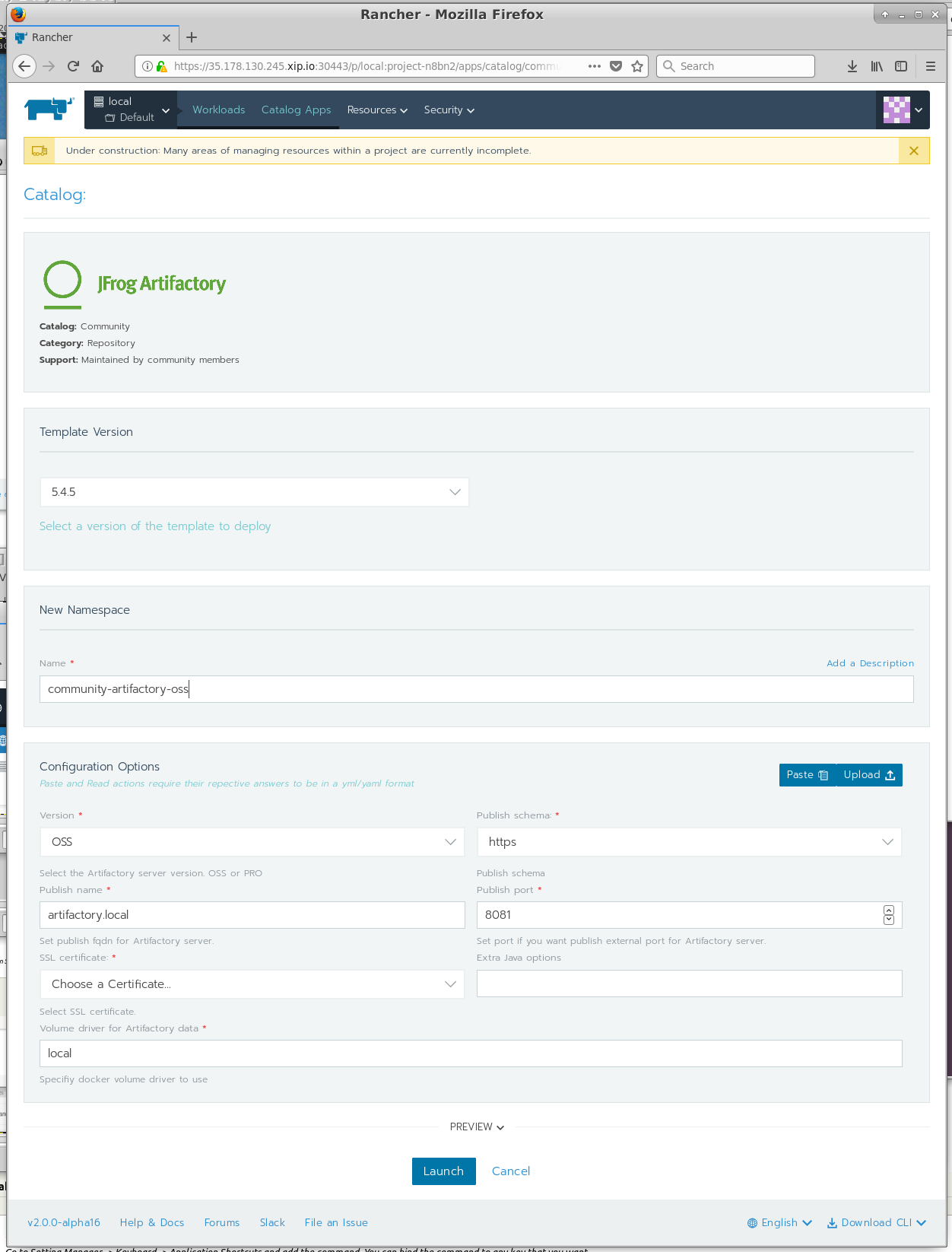The width and height of the screenshot is (952, 1252).
Task: Click the Cancel link
Action: click(511, 1171)
